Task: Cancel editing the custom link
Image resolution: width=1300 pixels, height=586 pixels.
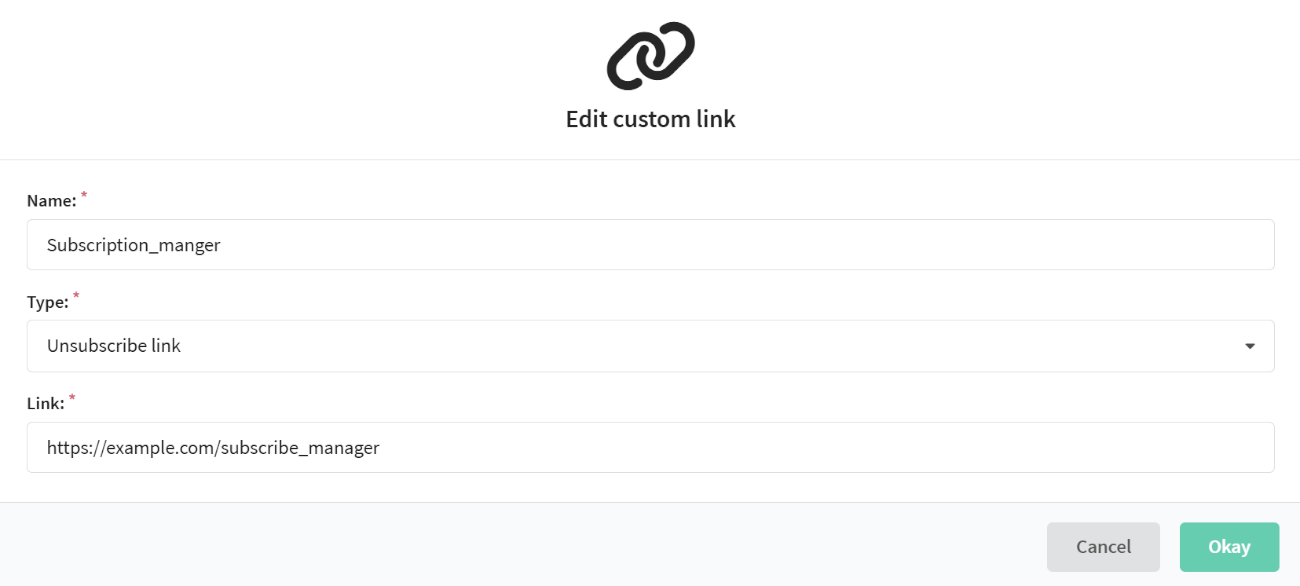Action: point(1103,547)
